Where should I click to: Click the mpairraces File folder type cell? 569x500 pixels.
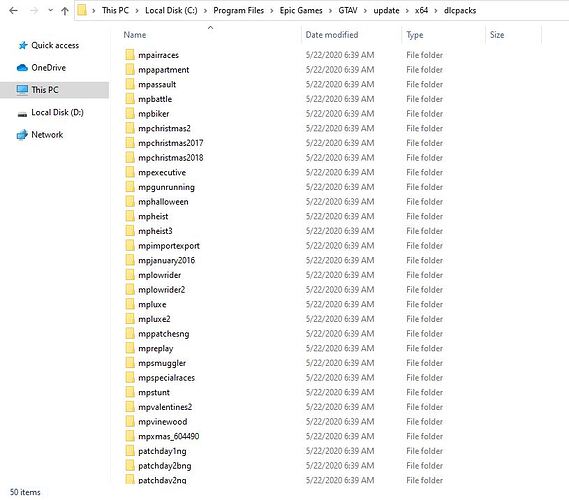pos(424,55)
